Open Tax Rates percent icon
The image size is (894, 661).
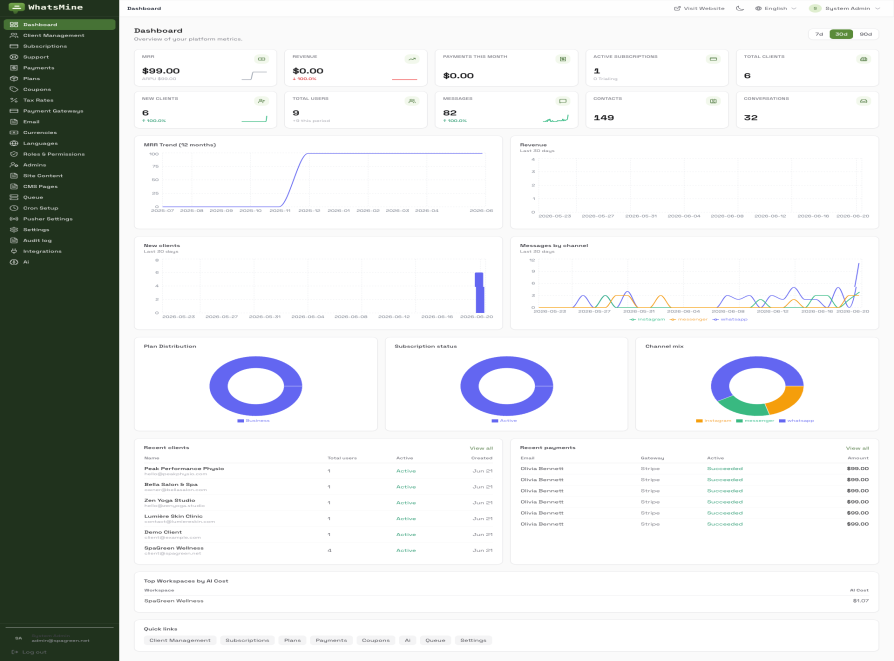[14, 100]
